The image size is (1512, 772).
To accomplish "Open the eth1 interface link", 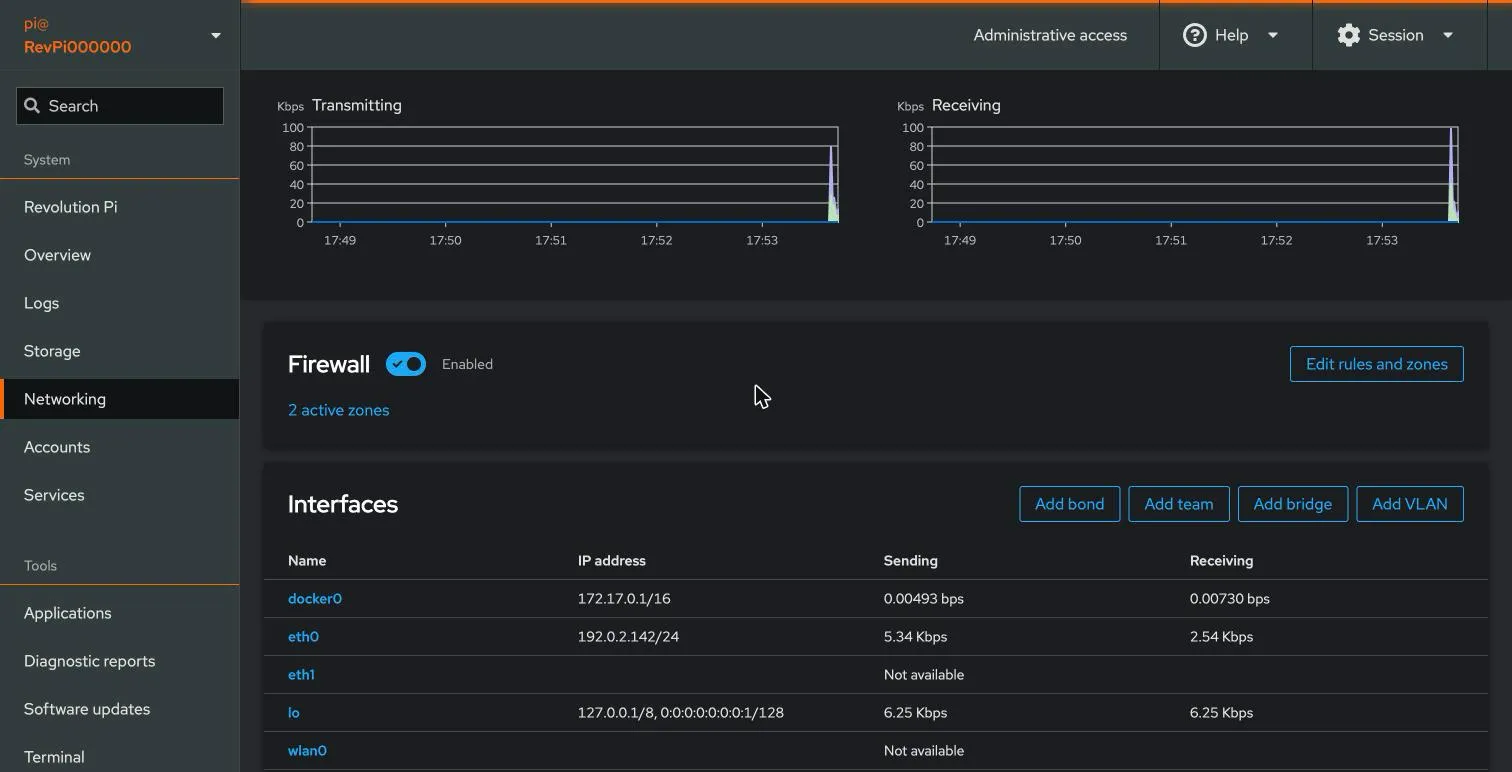I will [x=301, y=675].
